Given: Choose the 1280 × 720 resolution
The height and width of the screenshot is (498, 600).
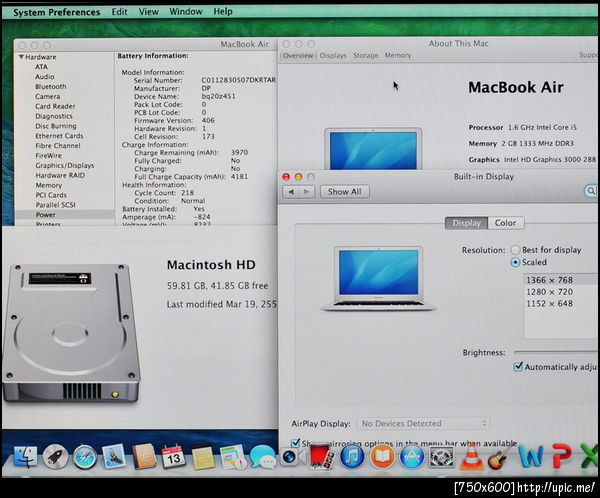Looking at the screenshot, I should [561, 292].
